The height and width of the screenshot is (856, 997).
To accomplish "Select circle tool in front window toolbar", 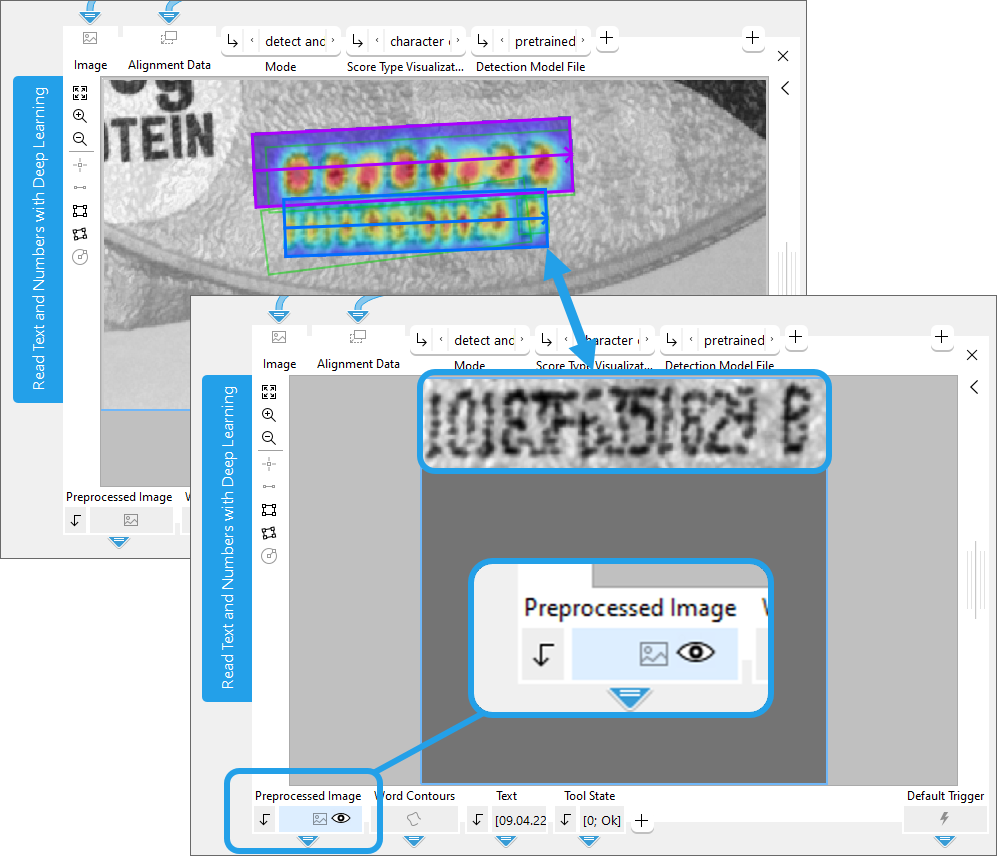I will click(x=269, y=556).
